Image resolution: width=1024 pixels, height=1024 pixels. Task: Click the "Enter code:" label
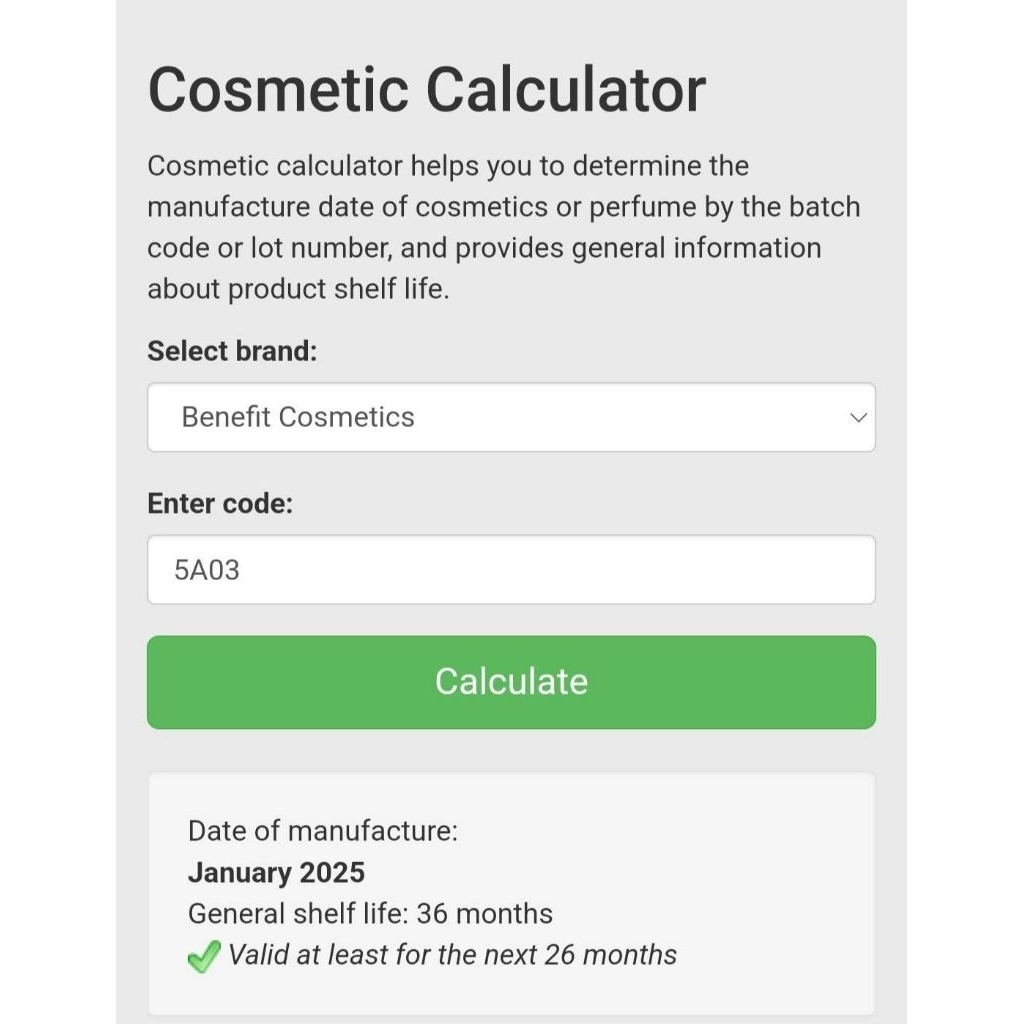click(x=220, y=503)
